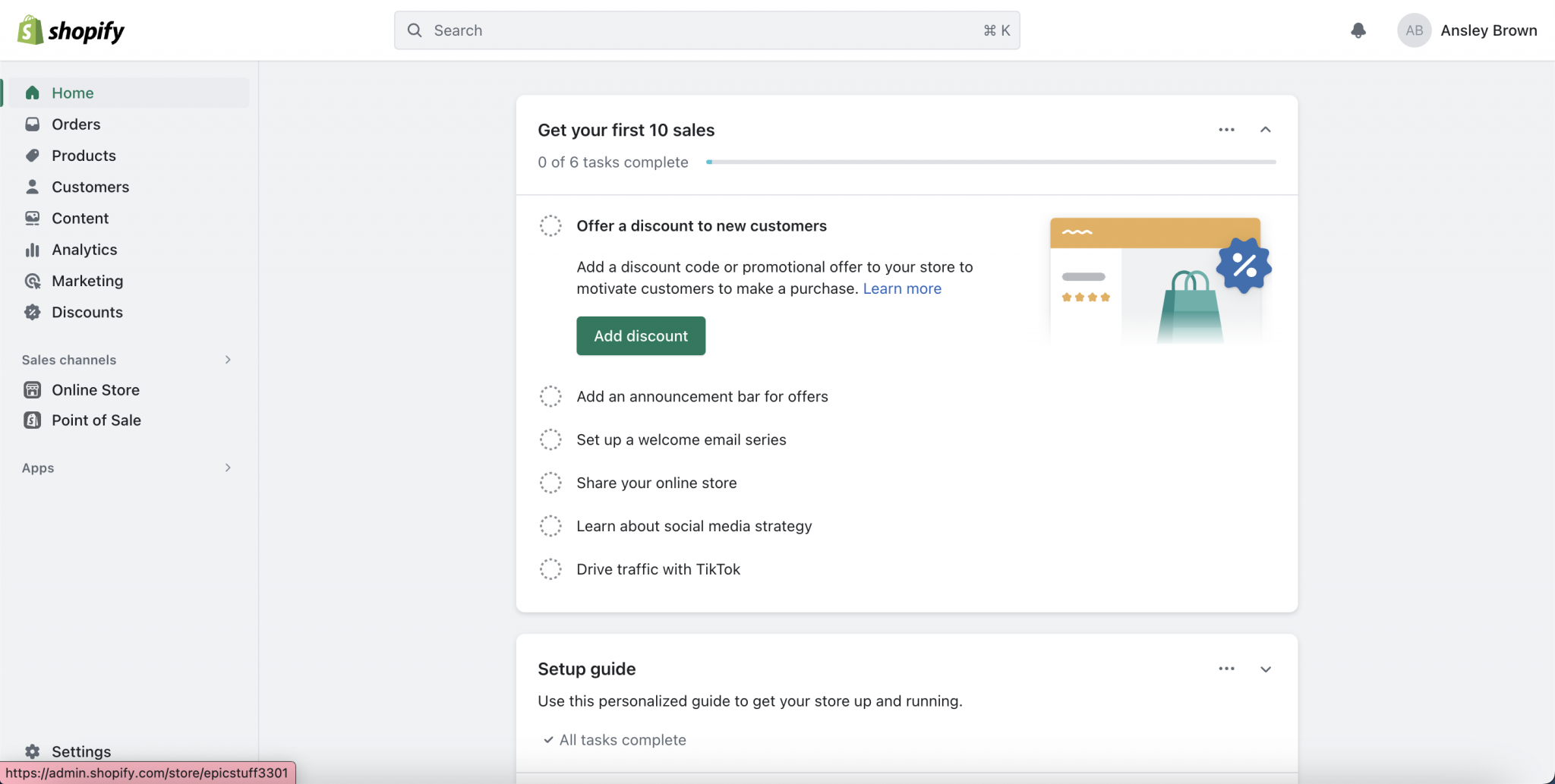Open Online Store sales channel

95,390
